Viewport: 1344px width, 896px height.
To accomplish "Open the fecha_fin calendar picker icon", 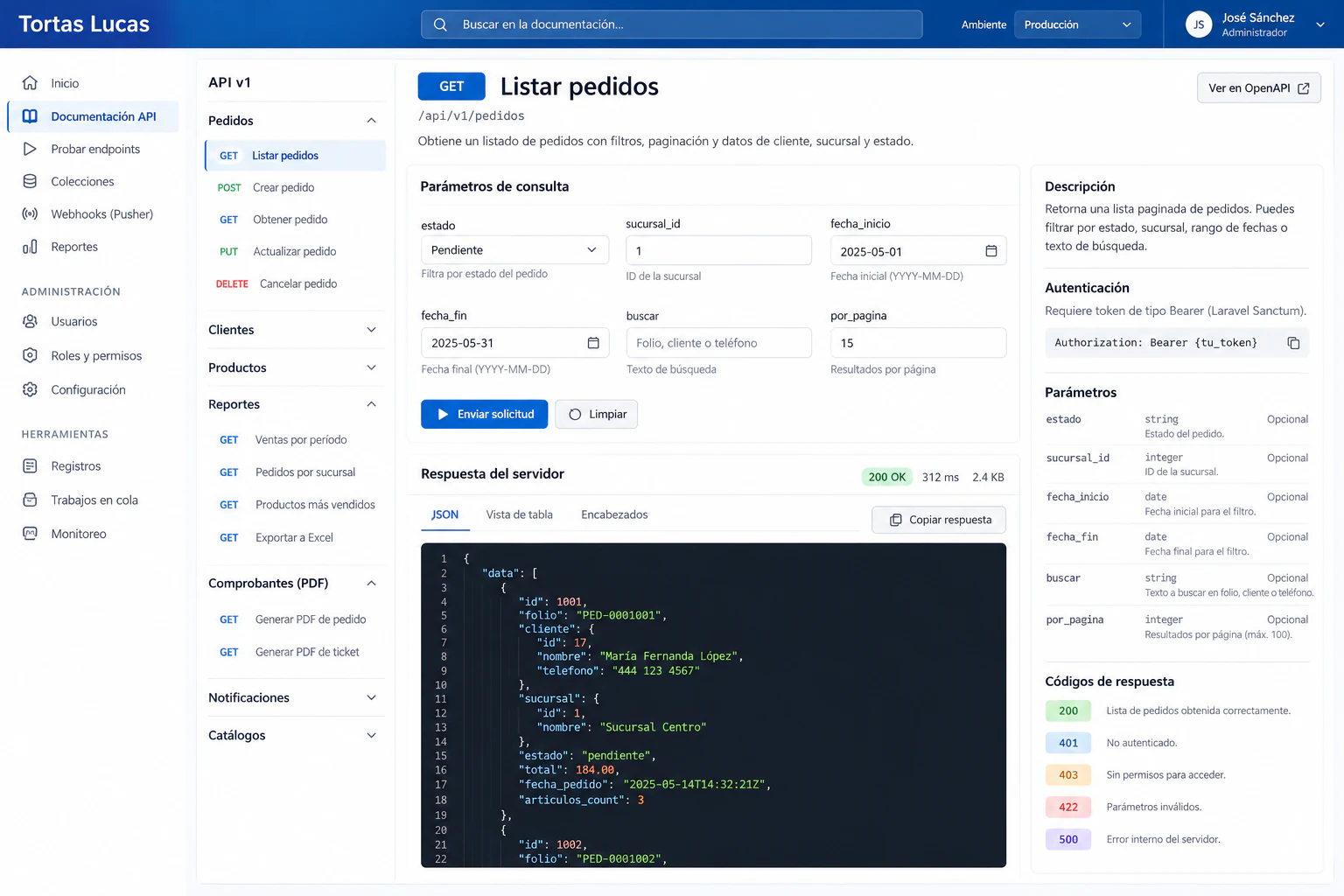I will 593,343.
